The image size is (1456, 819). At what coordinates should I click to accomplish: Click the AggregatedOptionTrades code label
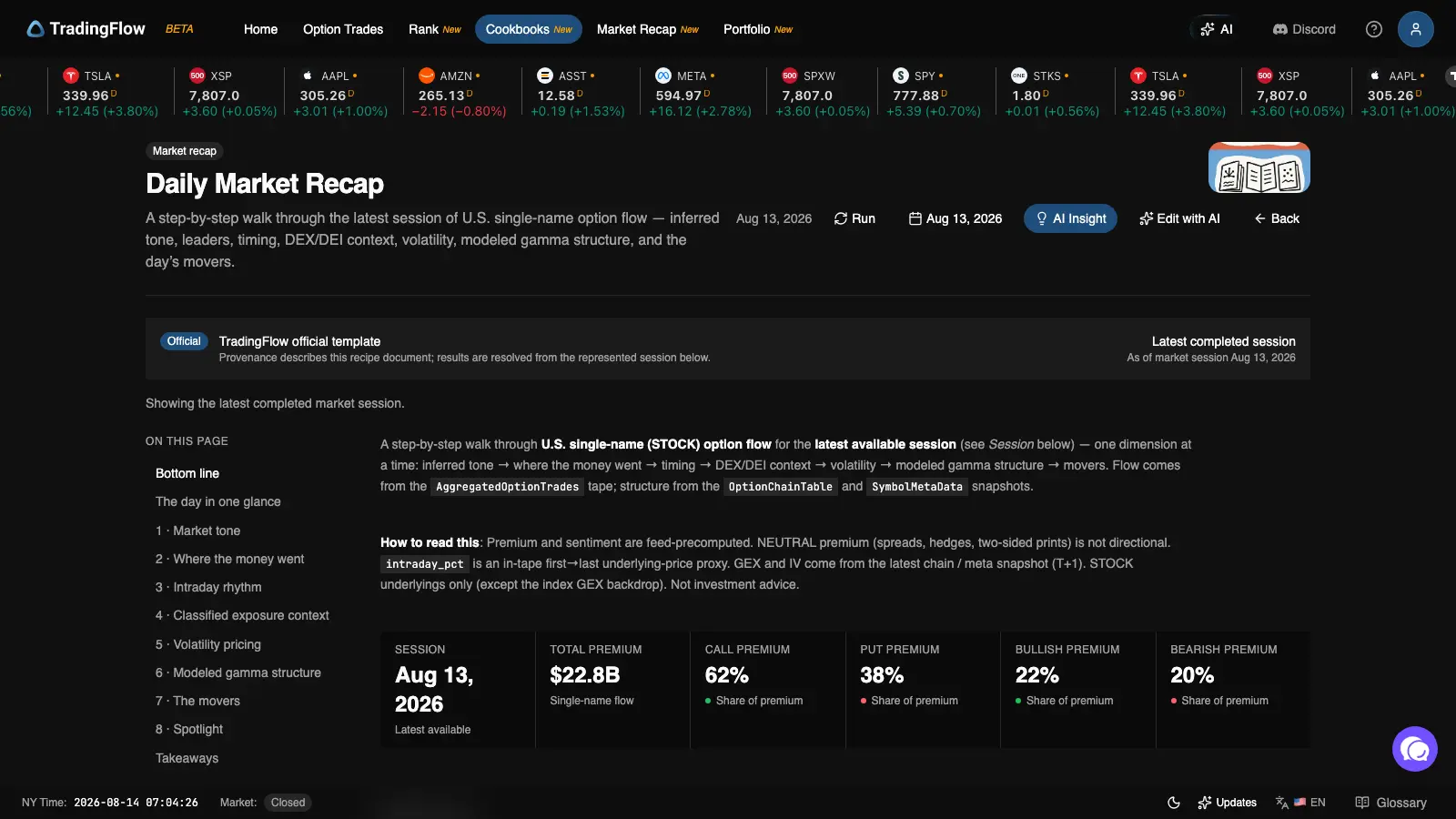[x=508, y=487]
